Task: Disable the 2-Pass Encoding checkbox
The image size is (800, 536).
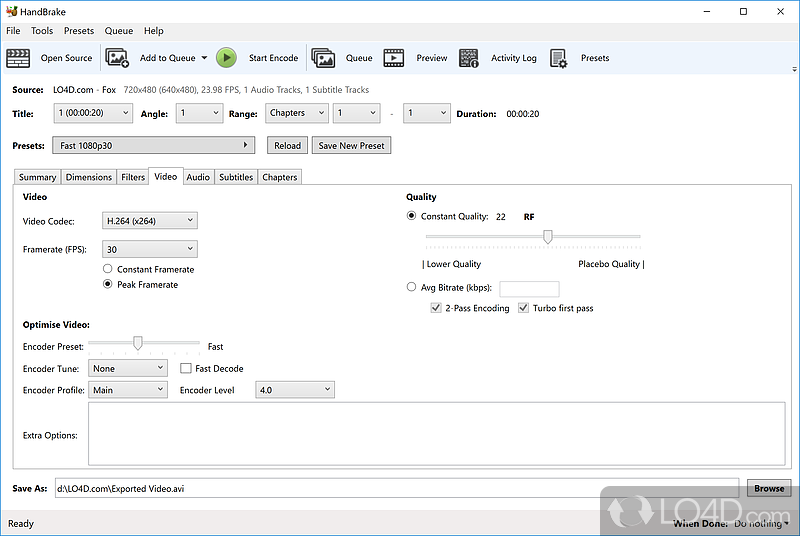Action: click(436, 308)
